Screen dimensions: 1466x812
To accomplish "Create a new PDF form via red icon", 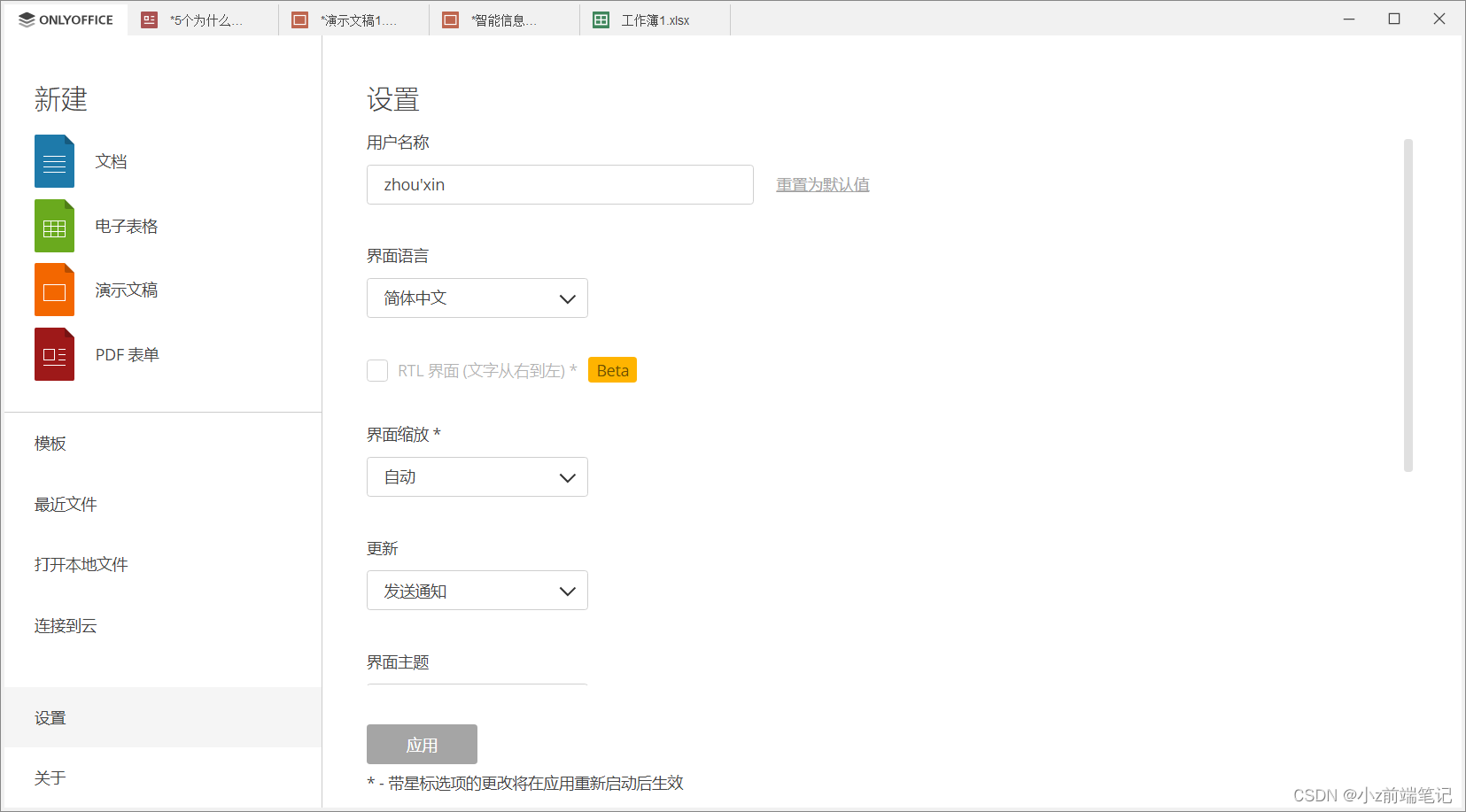I will click(54, 354).
